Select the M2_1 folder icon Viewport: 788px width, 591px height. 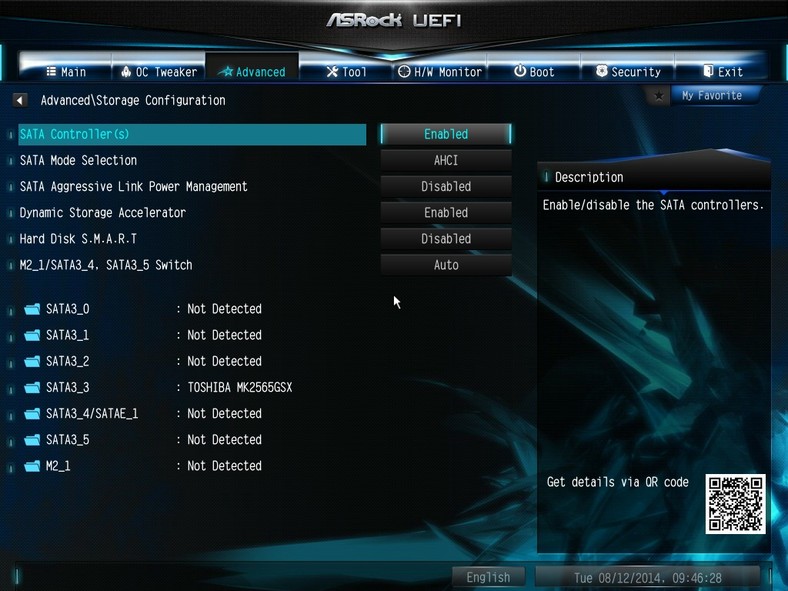click(x=32, y=466)
